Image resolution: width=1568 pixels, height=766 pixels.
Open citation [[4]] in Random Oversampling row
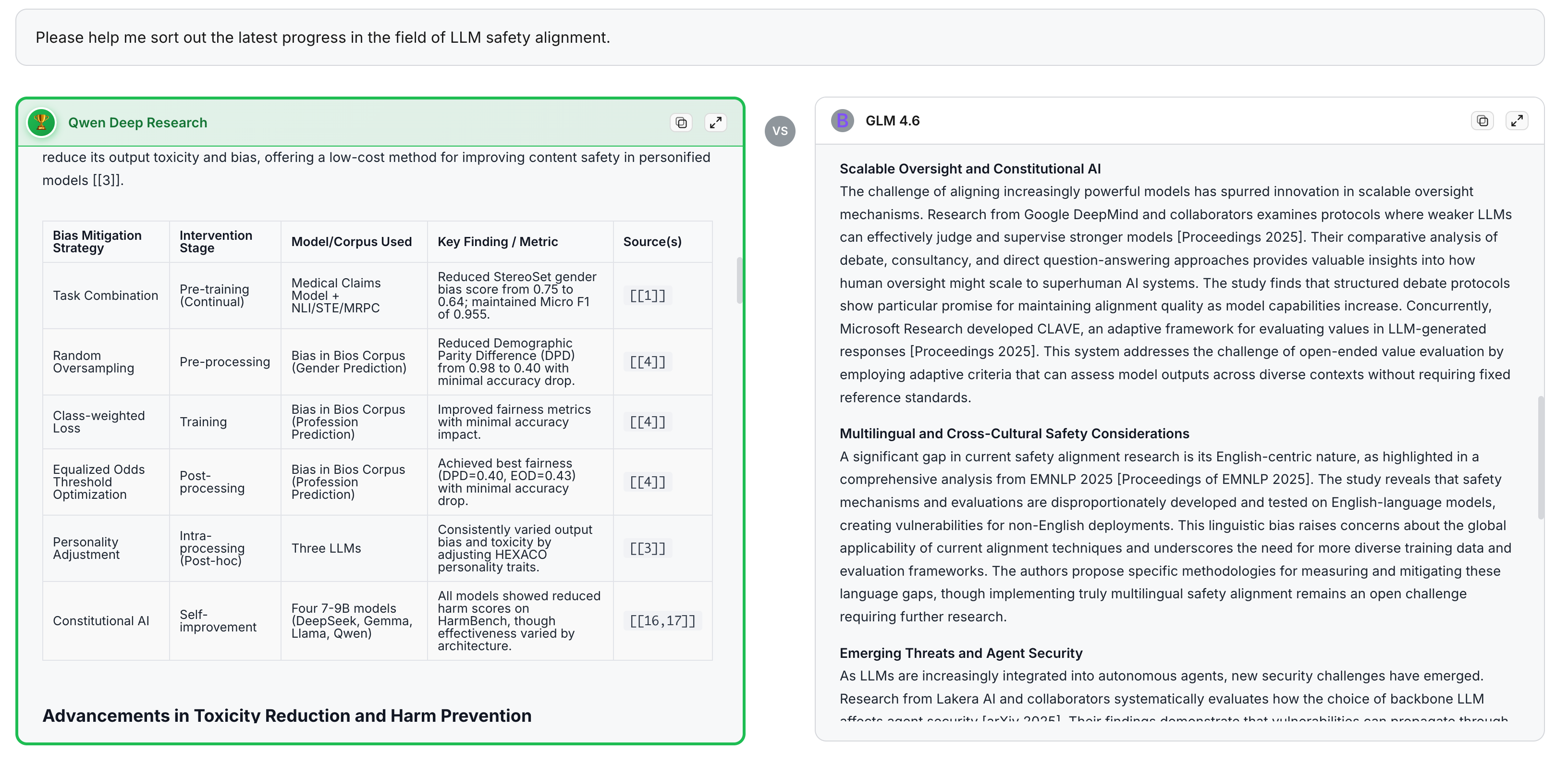(647, 362)
